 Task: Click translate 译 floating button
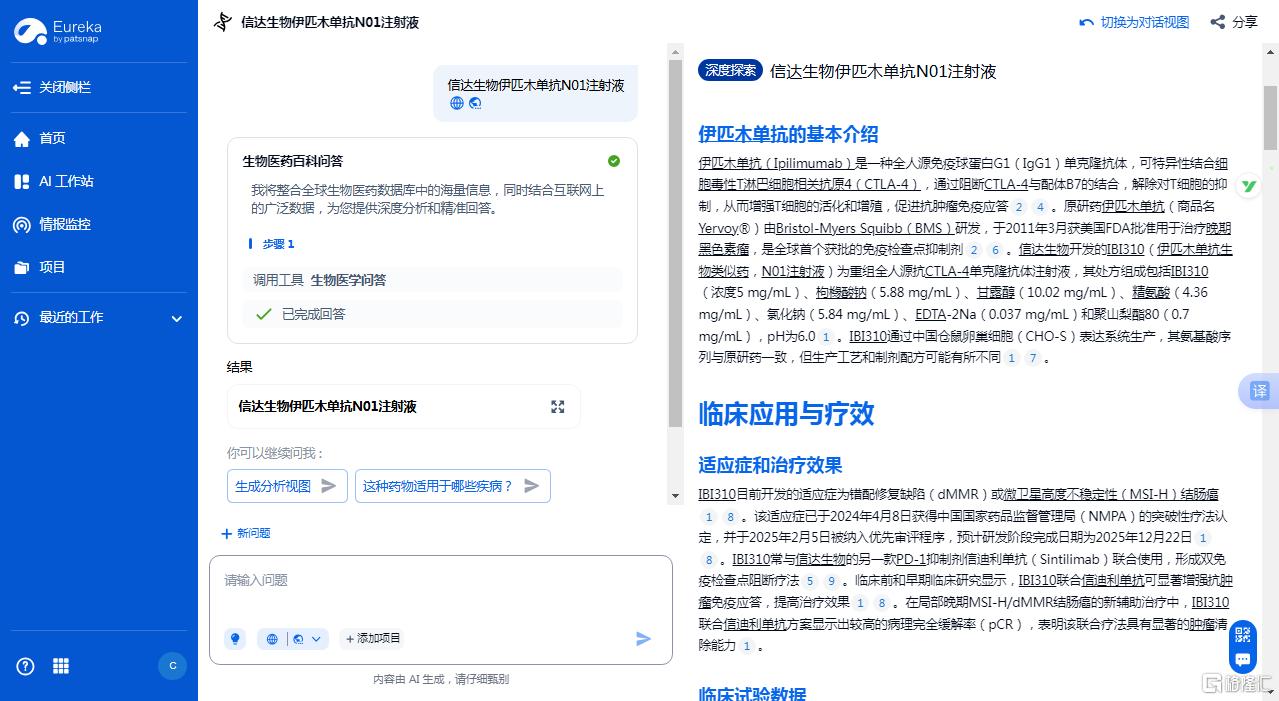(x=1260, y=390)
